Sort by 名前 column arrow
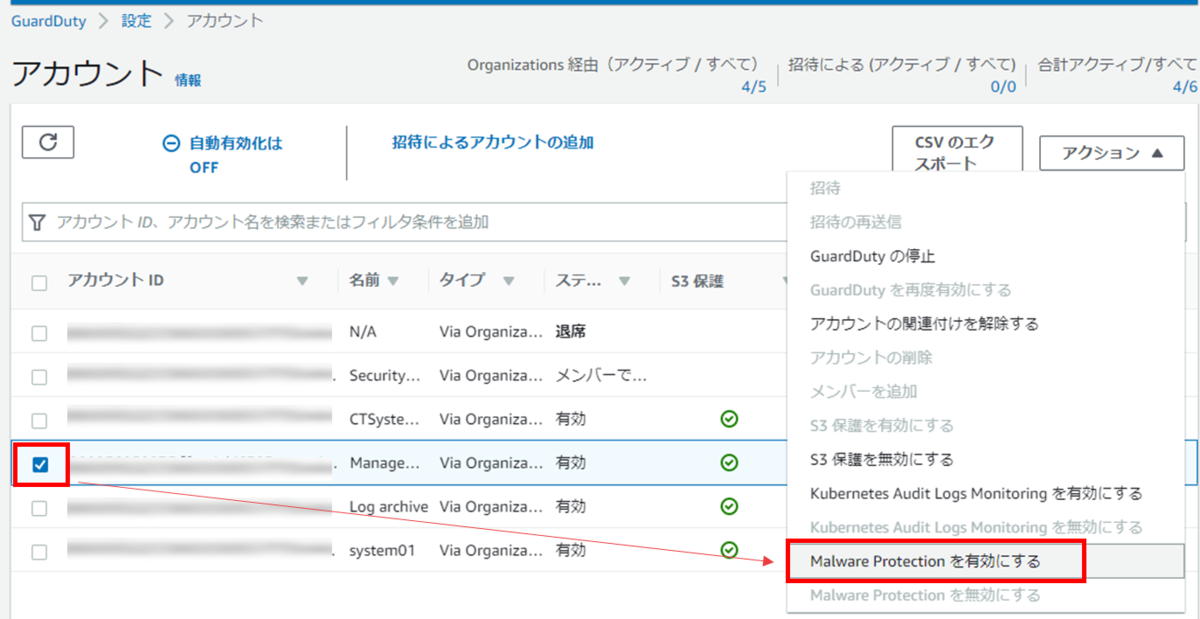The image size is (1200, 619). pos(393,282)
